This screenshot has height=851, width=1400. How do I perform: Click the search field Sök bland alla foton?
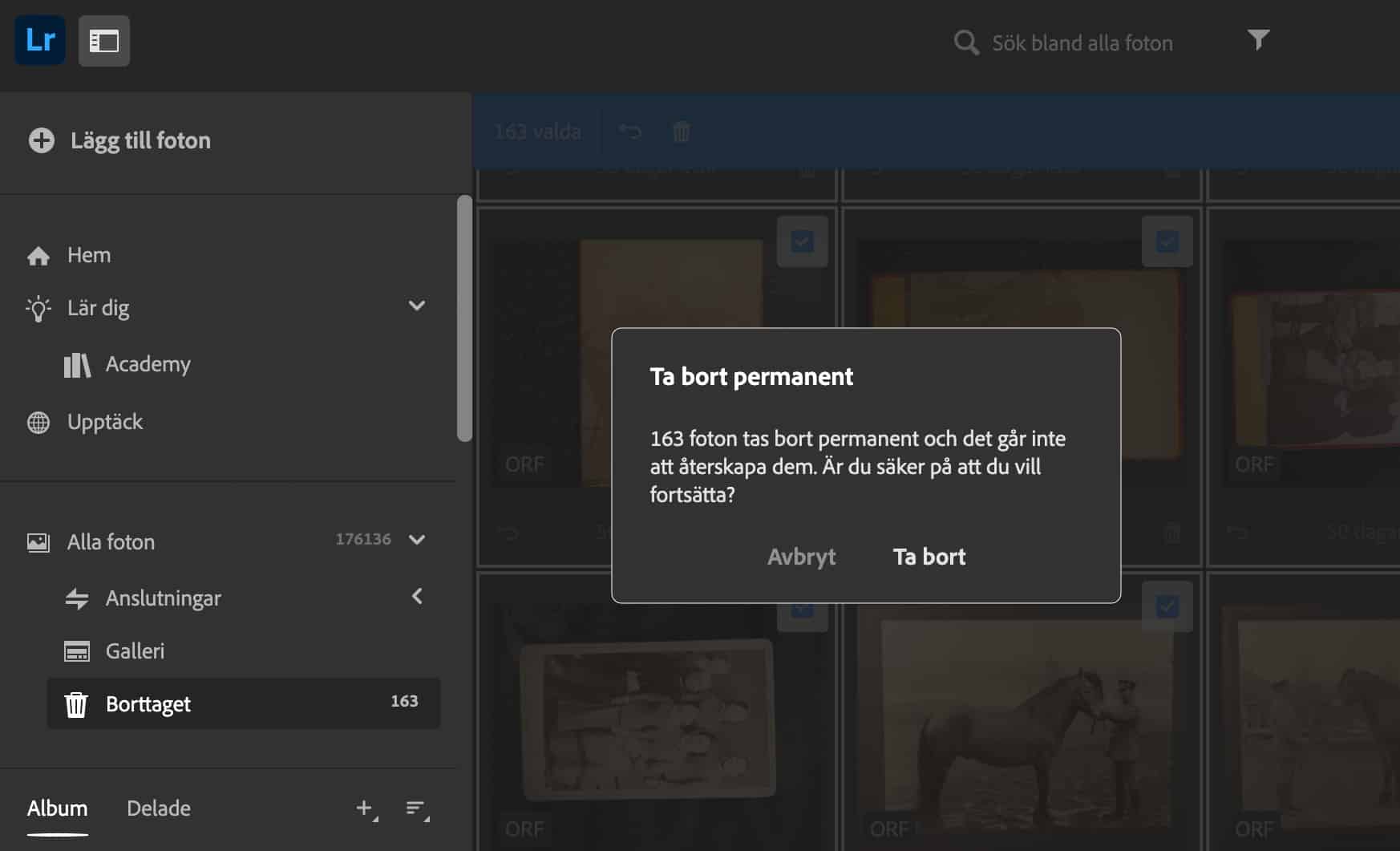(x=1082, y=43)
